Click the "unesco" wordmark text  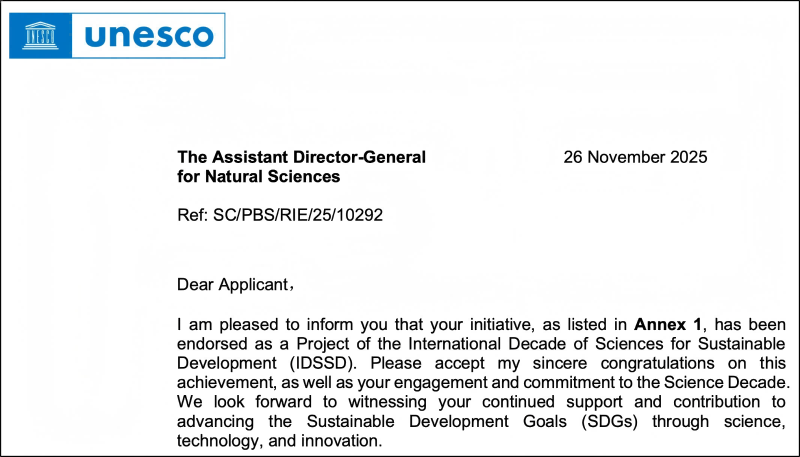pyautogui.click(x=148, y=36)
